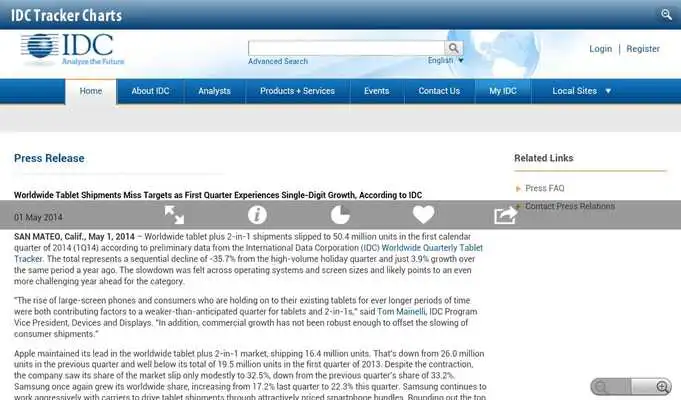Viewport: 681px width, 400px height.
Task: Tap the fullscreen expand arrows icon
Action: pyautogui.click(x=174, y=215)
